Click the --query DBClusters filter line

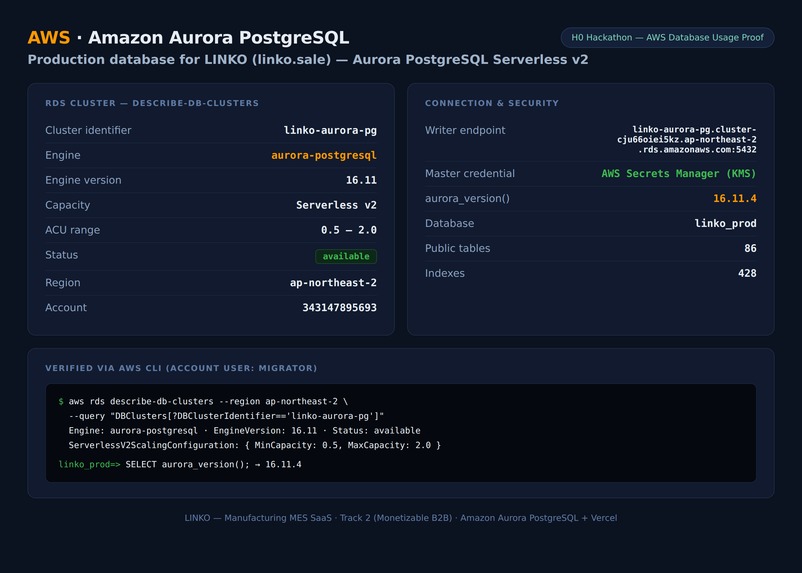[226, 416]
